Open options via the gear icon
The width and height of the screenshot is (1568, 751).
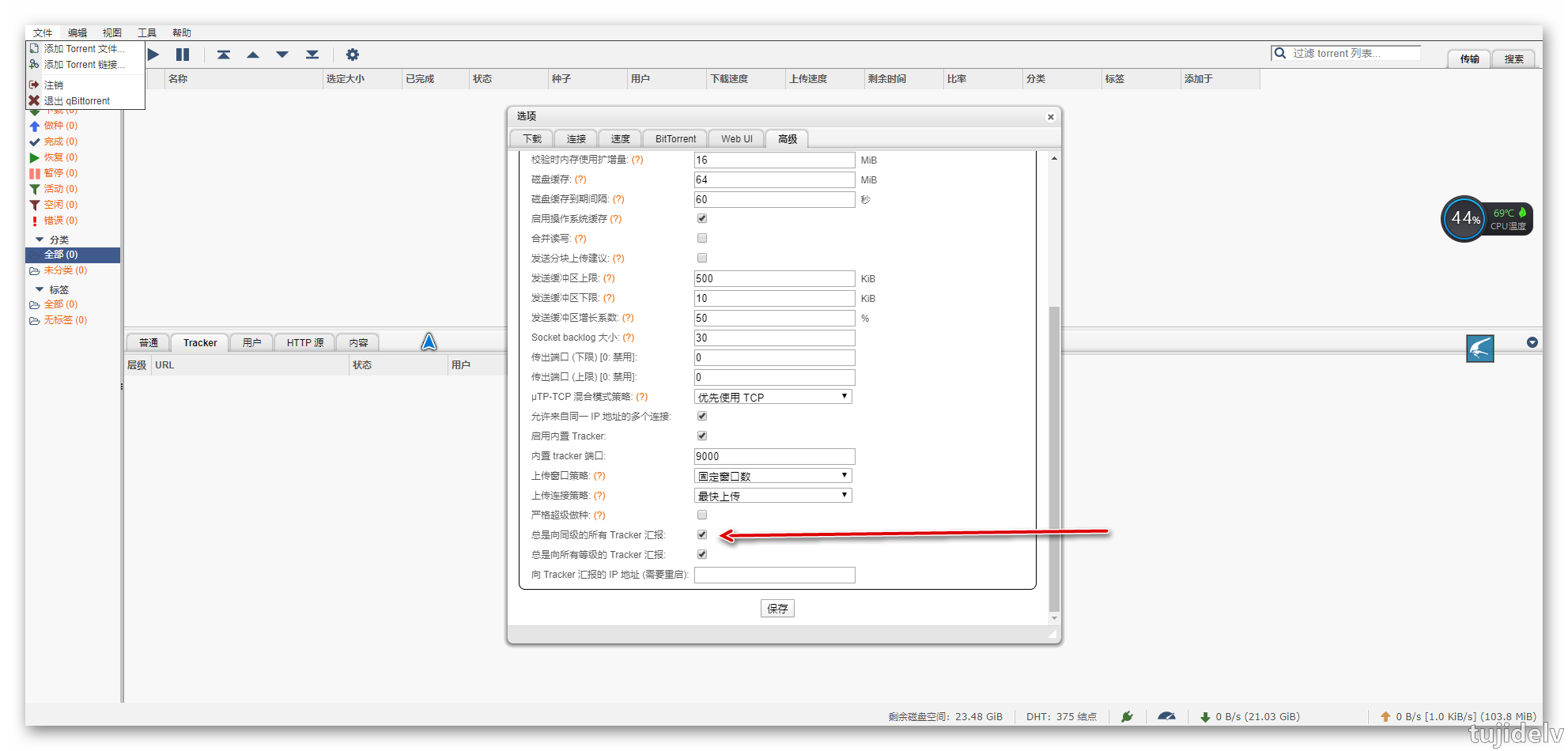353,55
